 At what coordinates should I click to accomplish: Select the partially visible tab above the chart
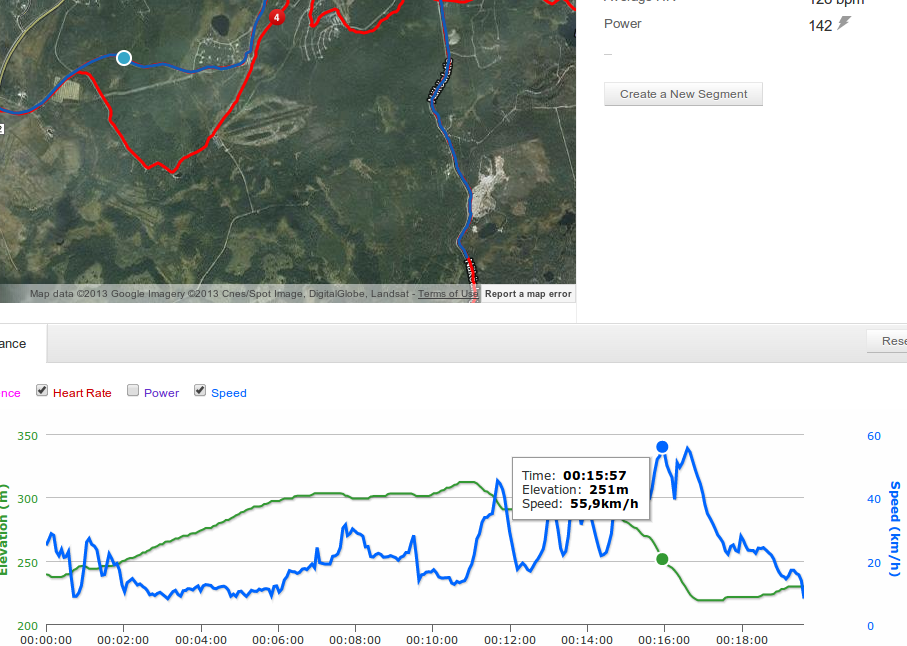coord(18,344)
